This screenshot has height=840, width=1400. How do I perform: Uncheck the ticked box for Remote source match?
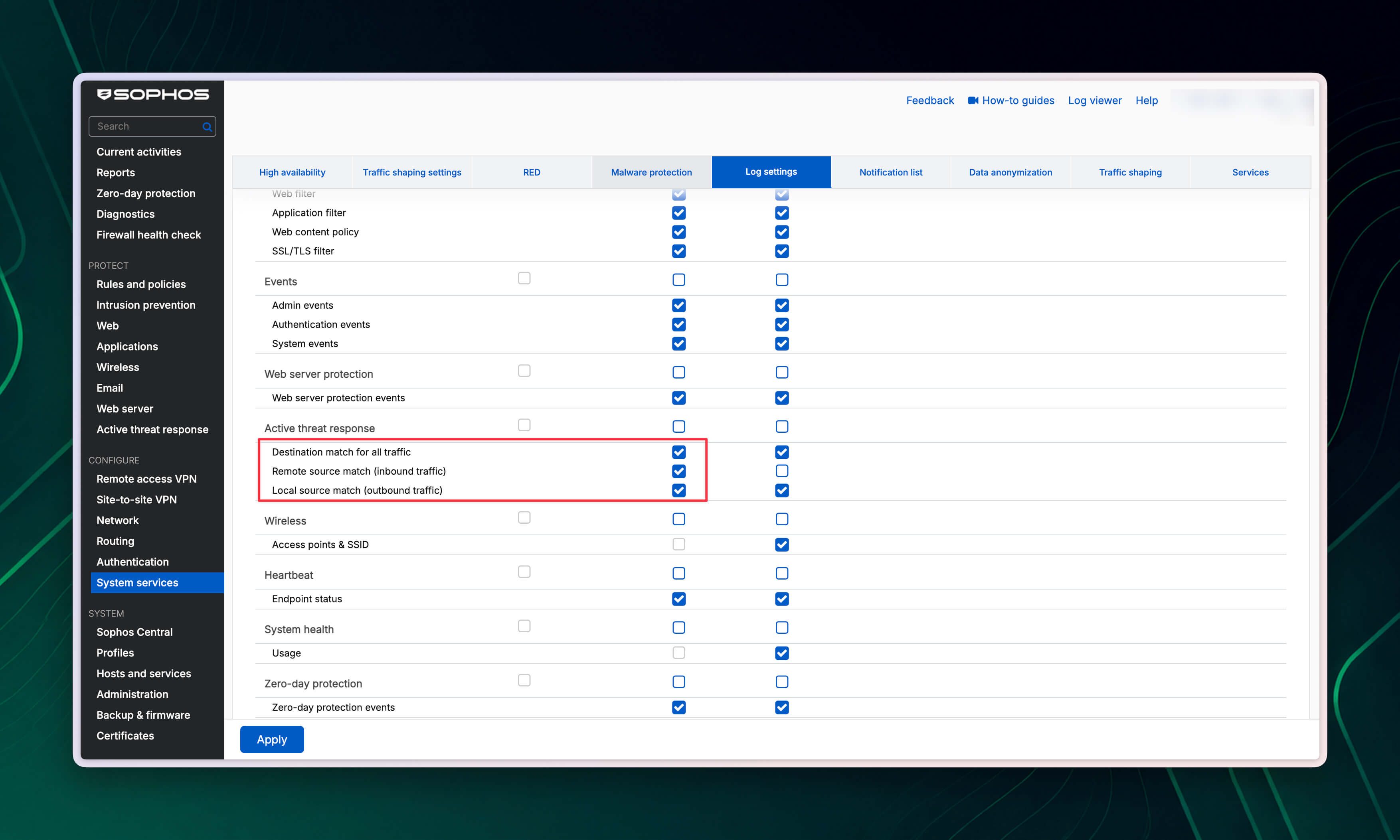[x=679, y=471]
